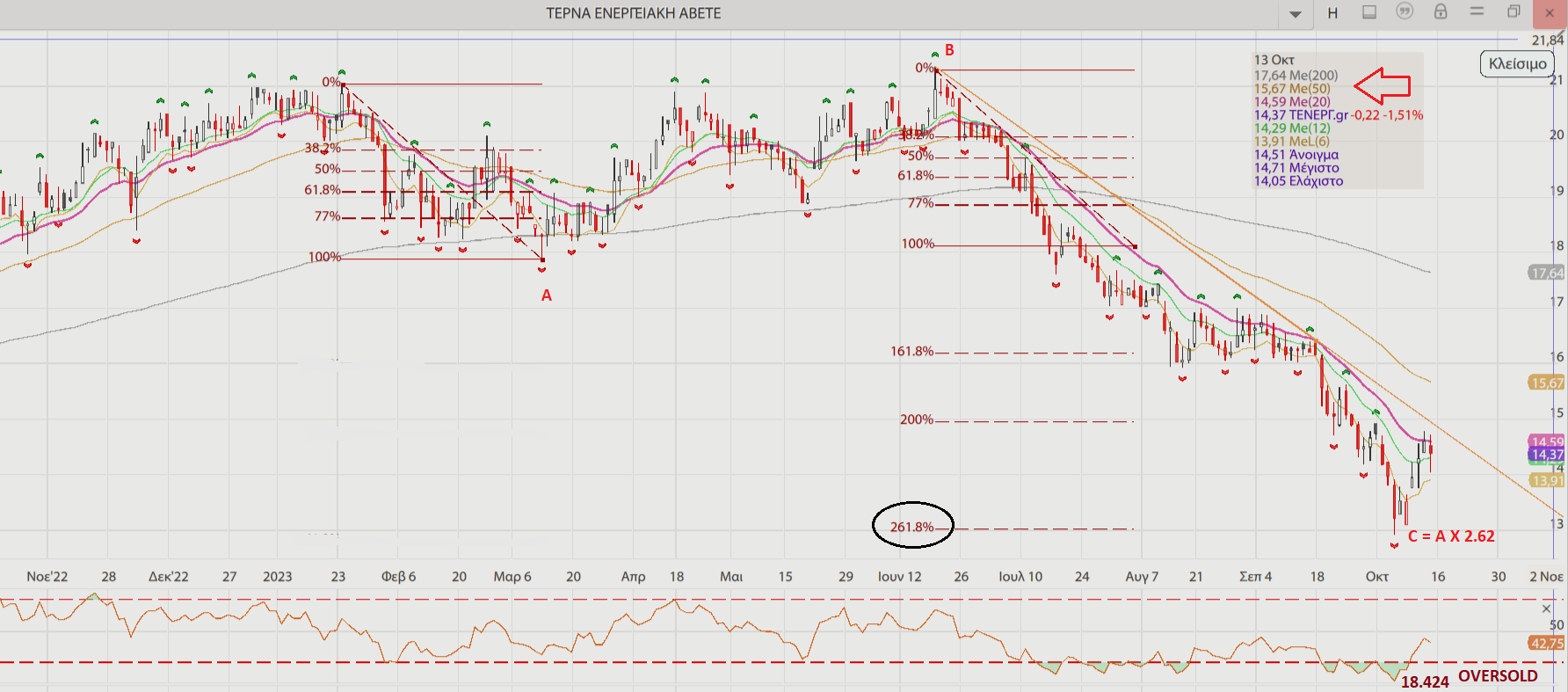
Task: Click the Μαι date axis label
Action: (x=731, y=577)
